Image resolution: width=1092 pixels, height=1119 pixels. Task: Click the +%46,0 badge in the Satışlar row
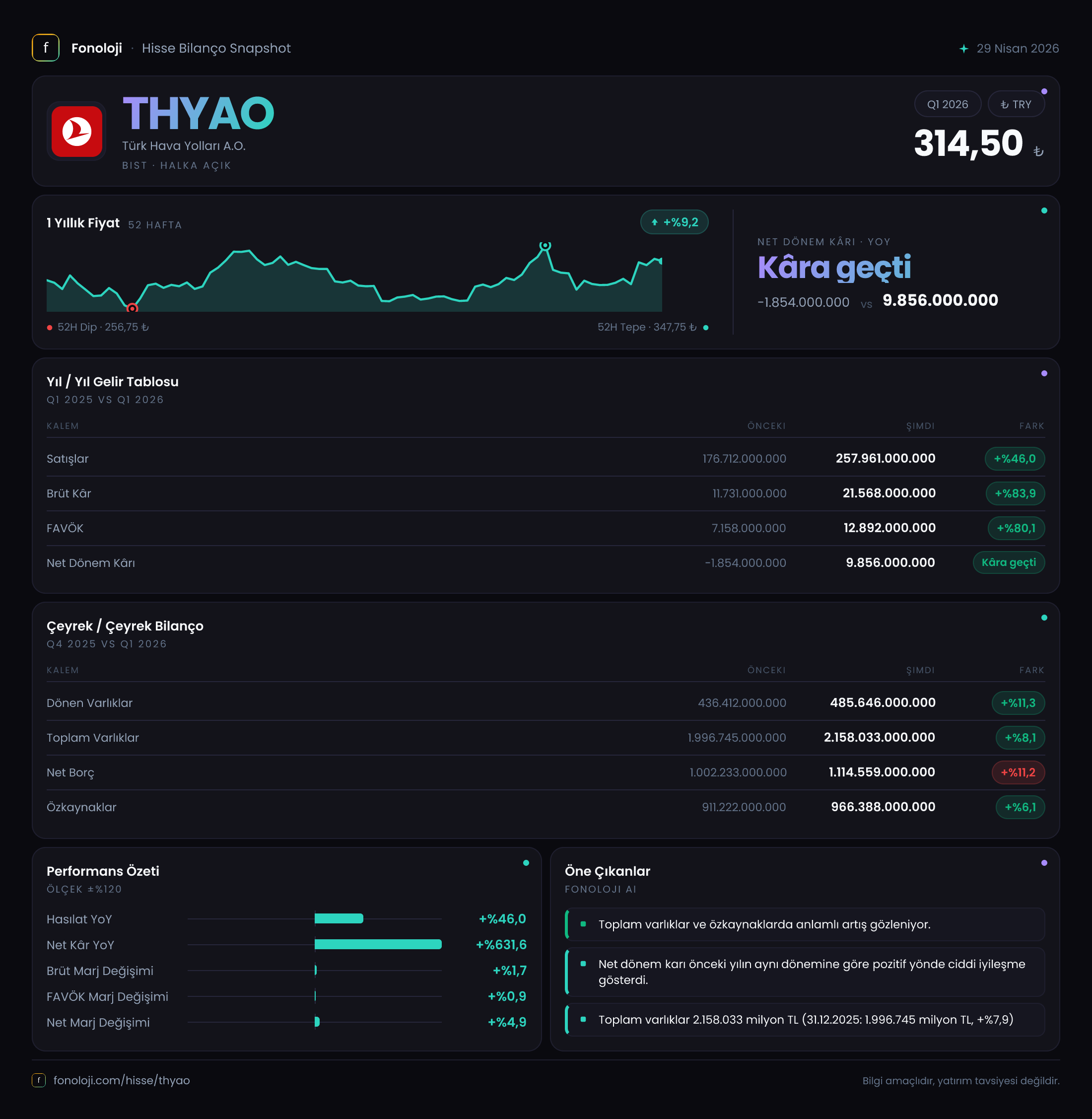[x=1015, y=458]
